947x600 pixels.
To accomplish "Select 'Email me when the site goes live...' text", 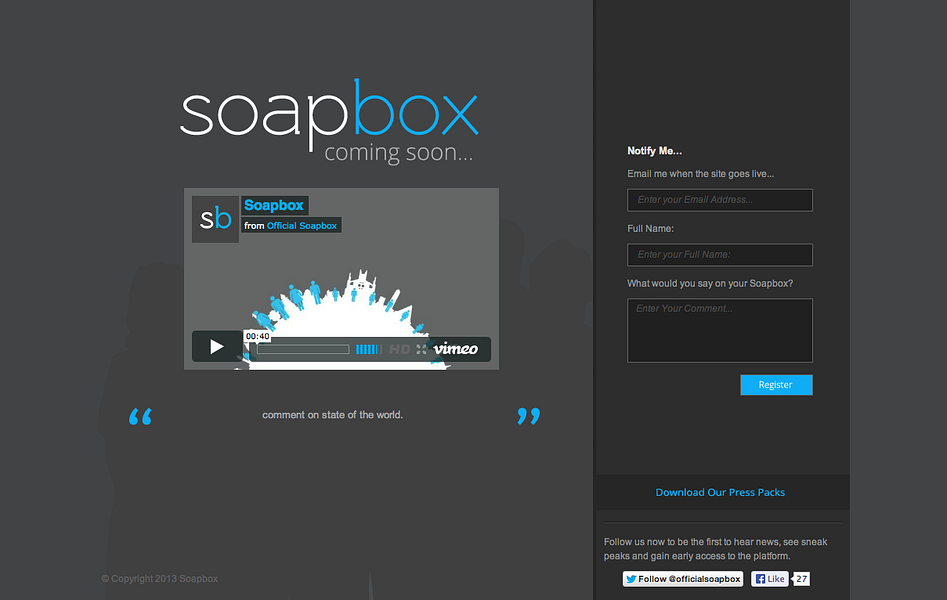I will pos(701,174).
